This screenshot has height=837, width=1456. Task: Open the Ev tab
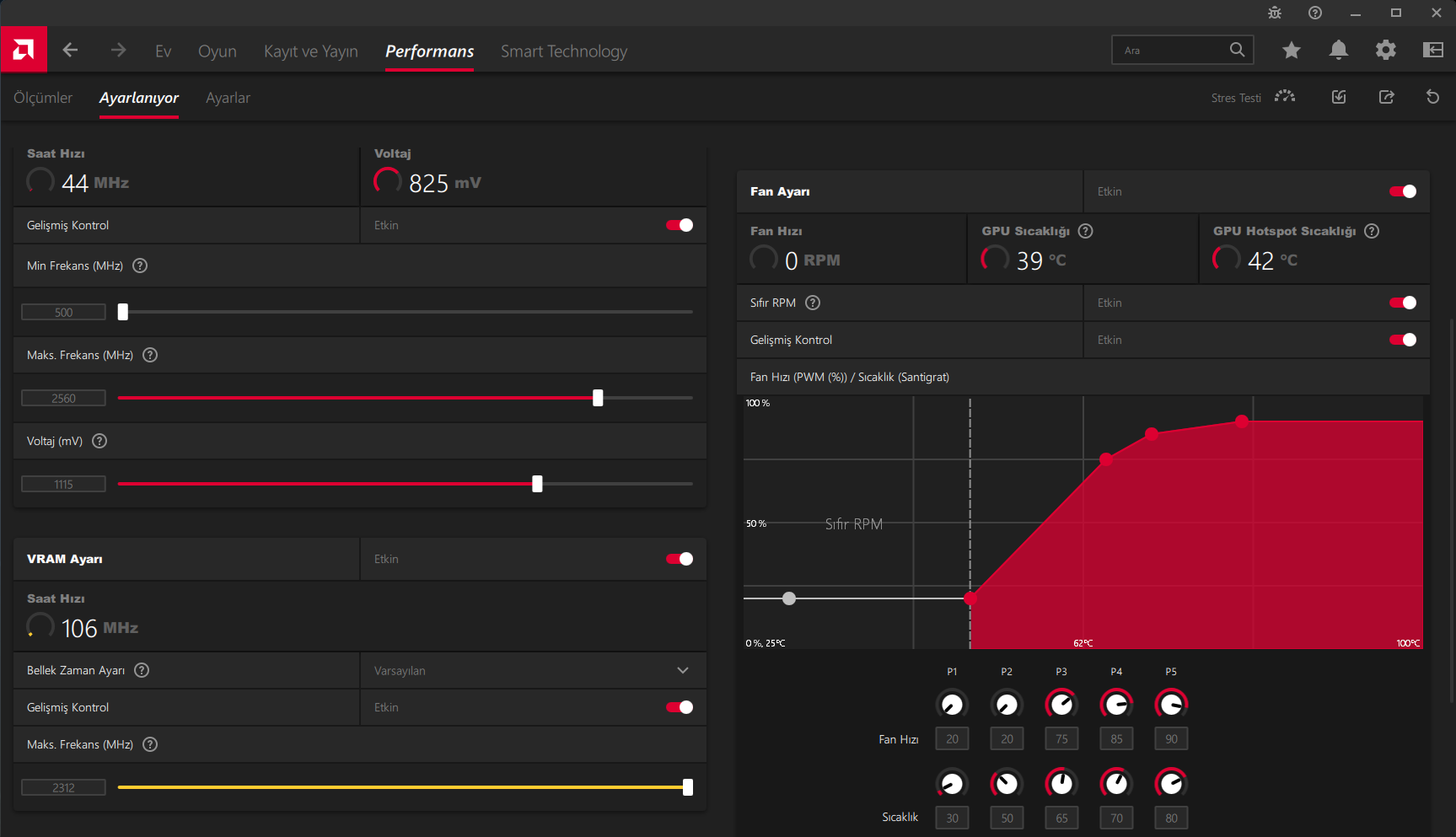click(164, 51)
